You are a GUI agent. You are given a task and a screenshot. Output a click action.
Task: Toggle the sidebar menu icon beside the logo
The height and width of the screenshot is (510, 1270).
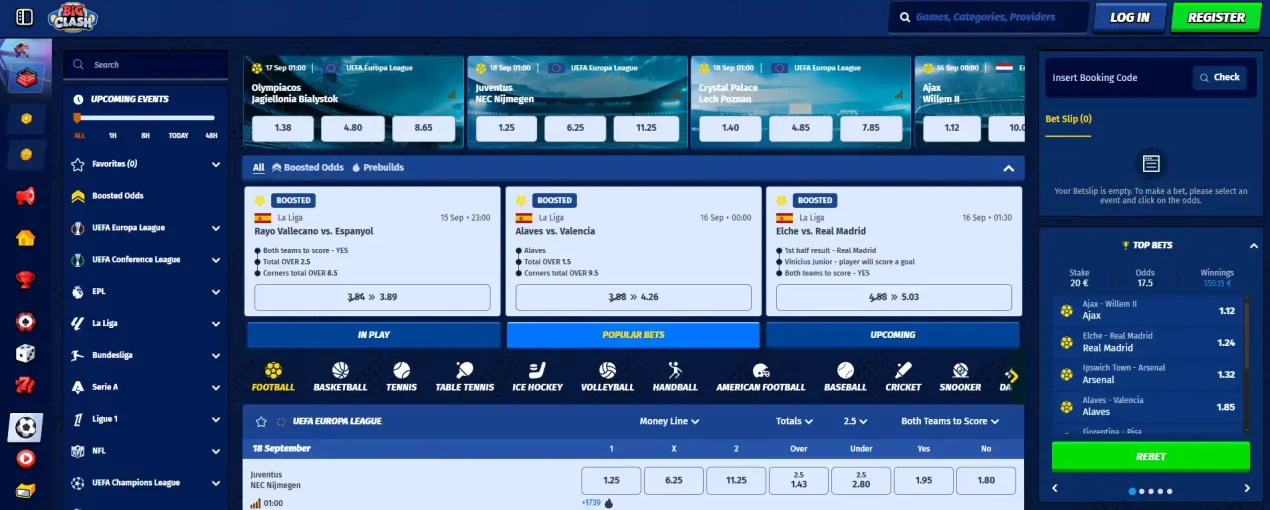coord(25,17)
